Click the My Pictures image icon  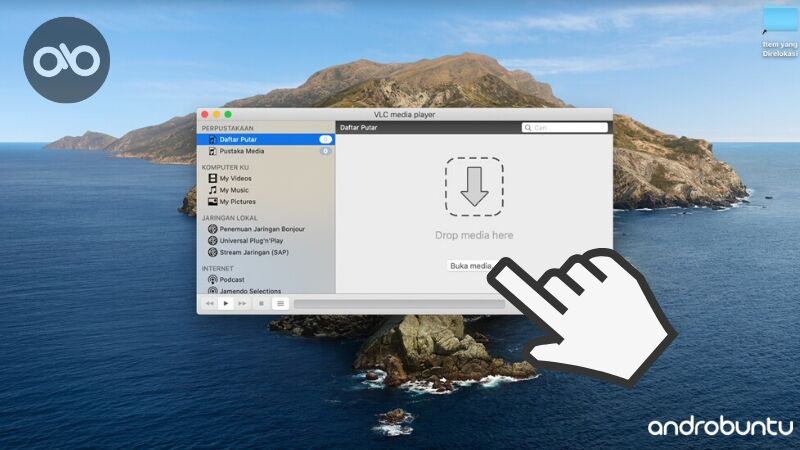(213, 202)
